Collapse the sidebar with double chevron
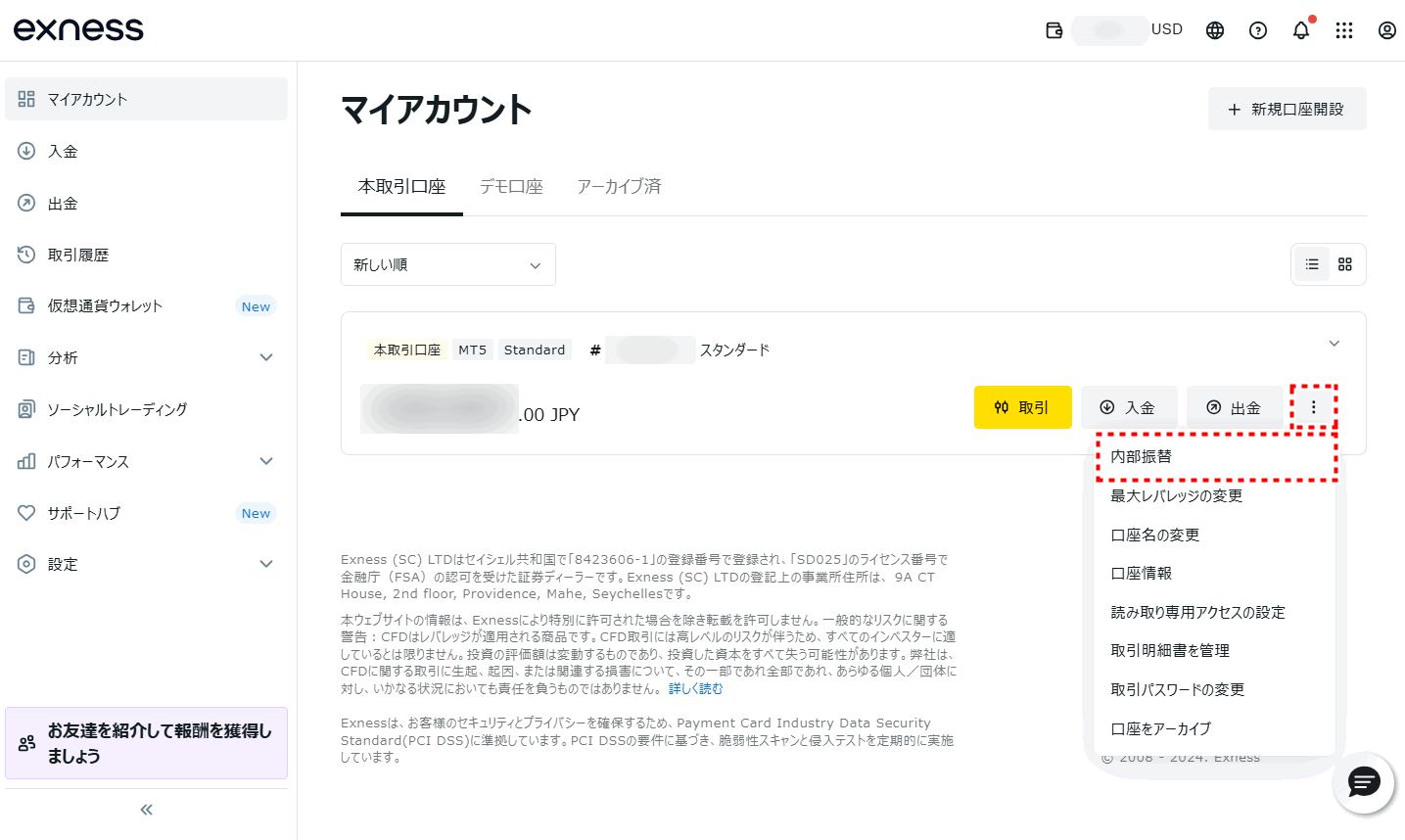The image size is (1405, 840). [x=147, y=810]
